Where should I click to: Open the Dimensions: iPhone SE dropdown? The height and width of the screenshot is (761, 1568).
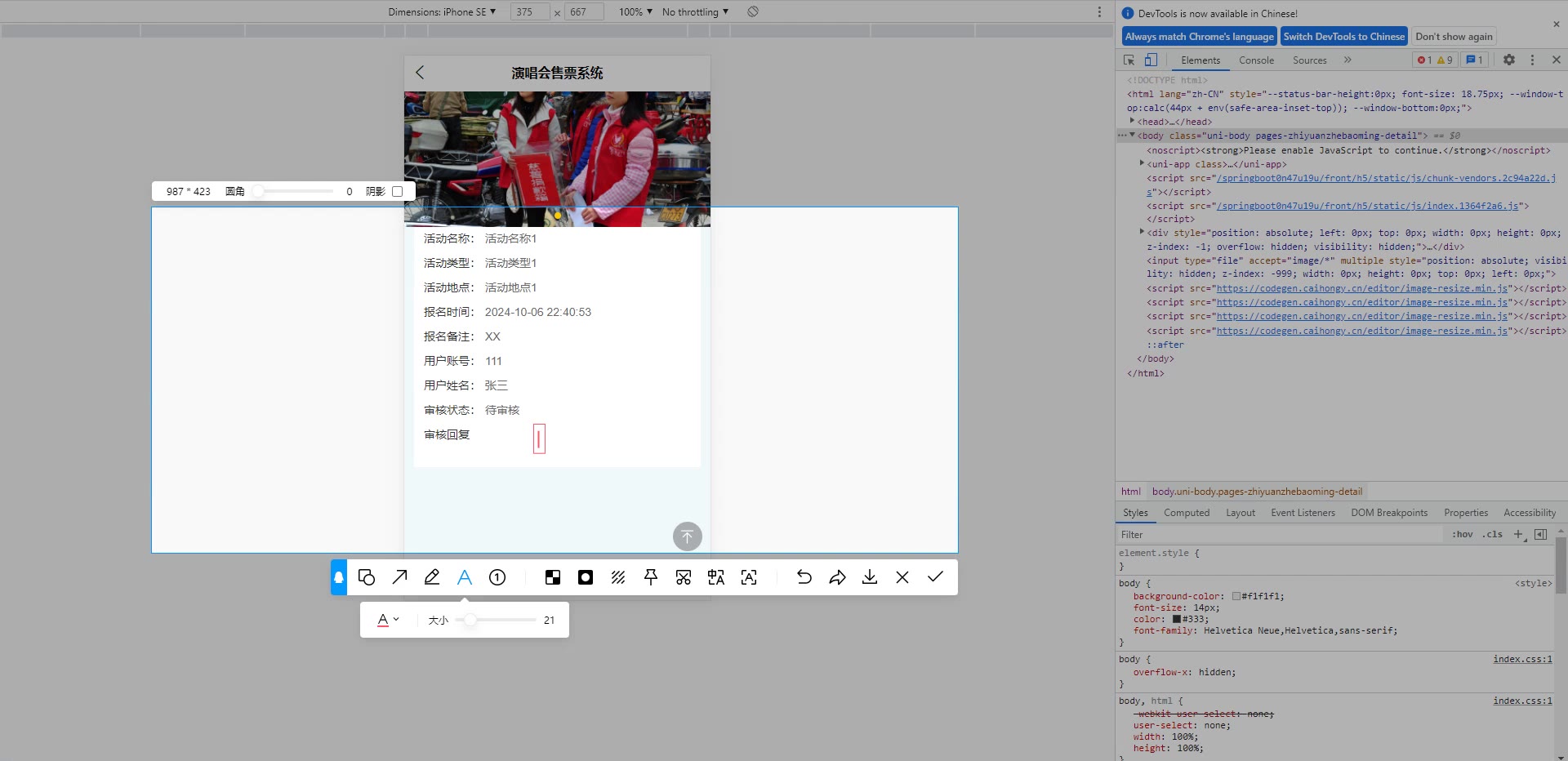[442, 11]
